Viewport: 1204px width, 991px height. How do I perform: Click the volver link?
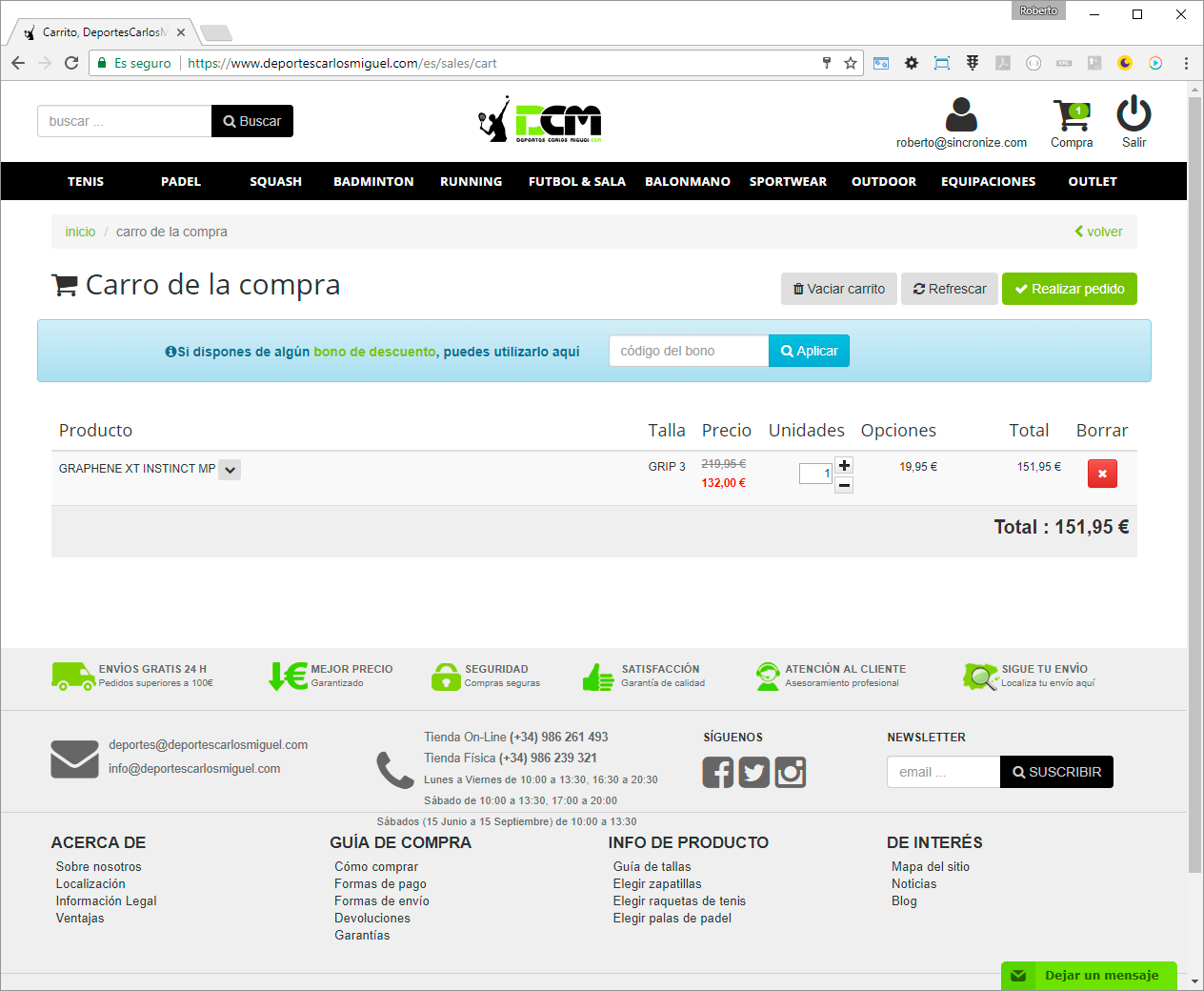(x=1099, y=232)
